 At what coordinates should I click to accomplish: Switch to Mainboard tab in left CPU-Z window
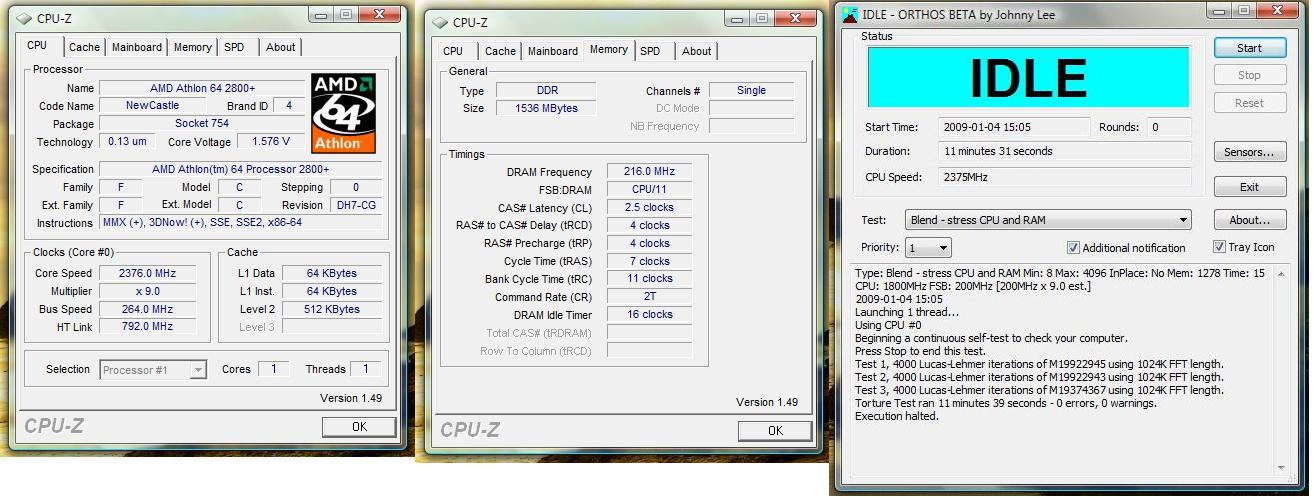point(137,47)
